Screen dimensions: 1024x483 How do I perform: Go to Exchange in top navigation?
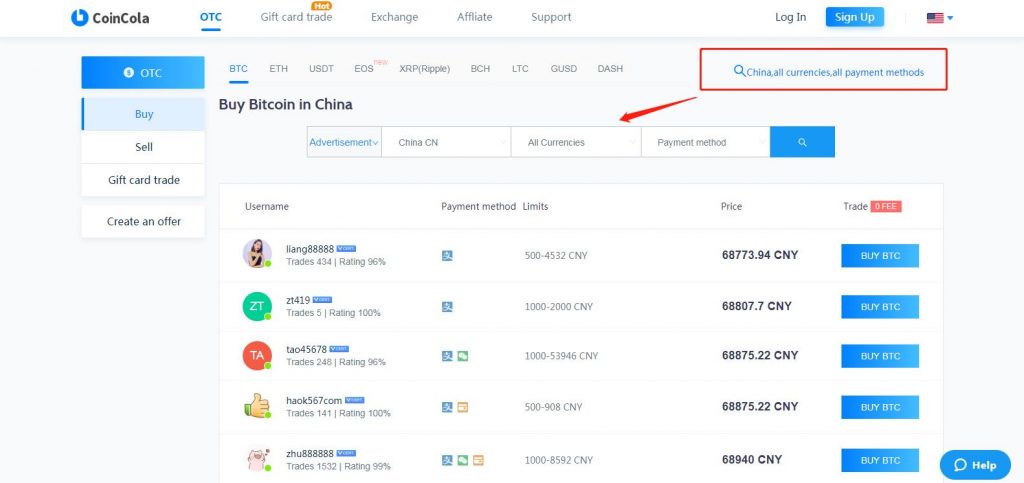pos(394,17)
